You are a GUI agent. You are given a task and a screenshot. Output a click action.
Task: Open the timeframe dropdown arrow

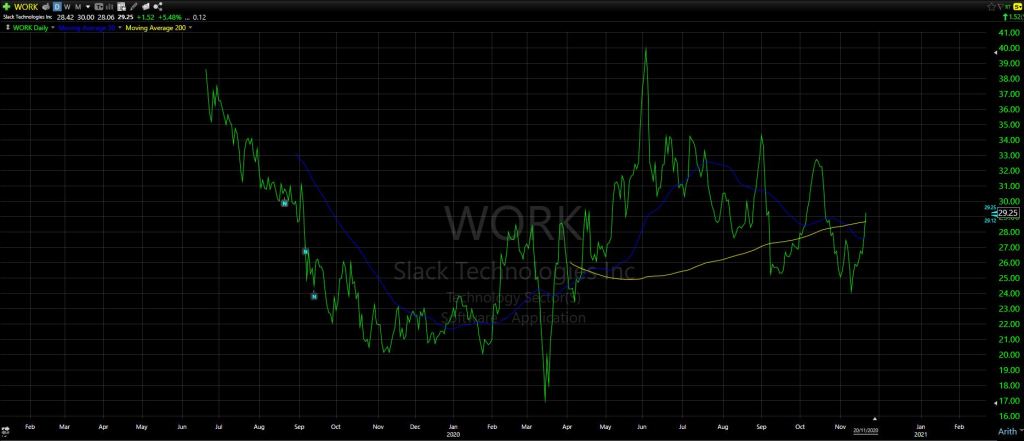click(x=86, y=6)
